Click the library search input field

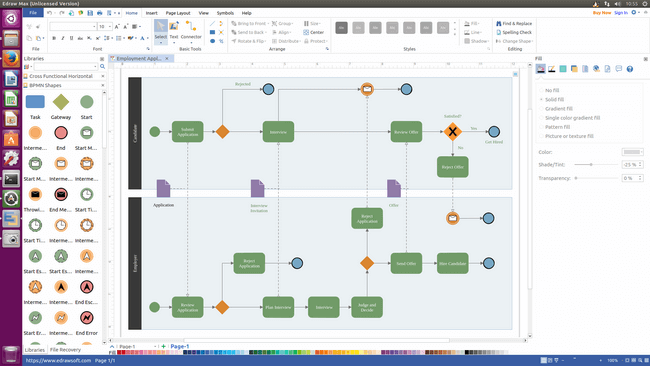click(x=65, y=66)
